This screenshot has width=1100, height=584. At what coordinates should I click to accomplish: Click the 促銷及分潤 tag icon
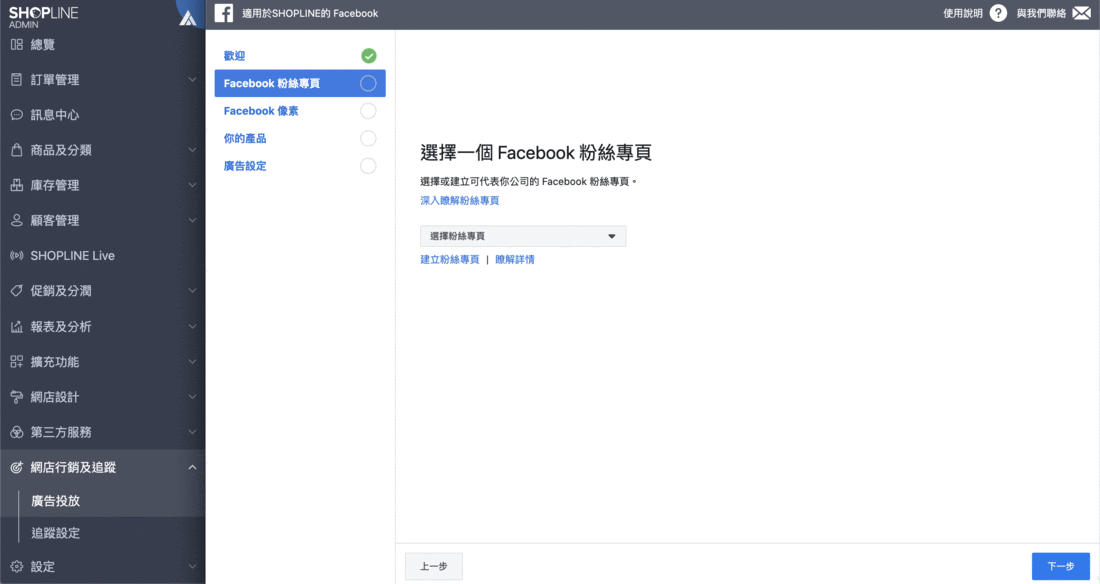17,291
